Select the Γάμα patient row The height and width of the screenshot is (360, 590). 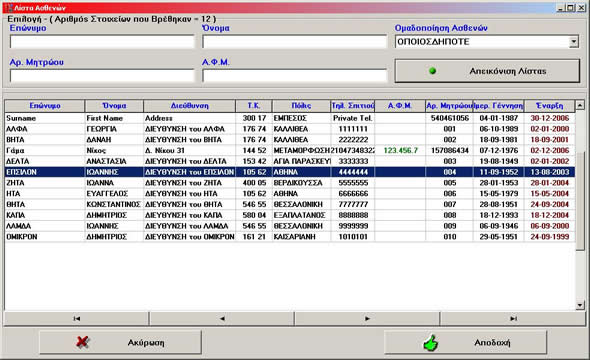290,150
